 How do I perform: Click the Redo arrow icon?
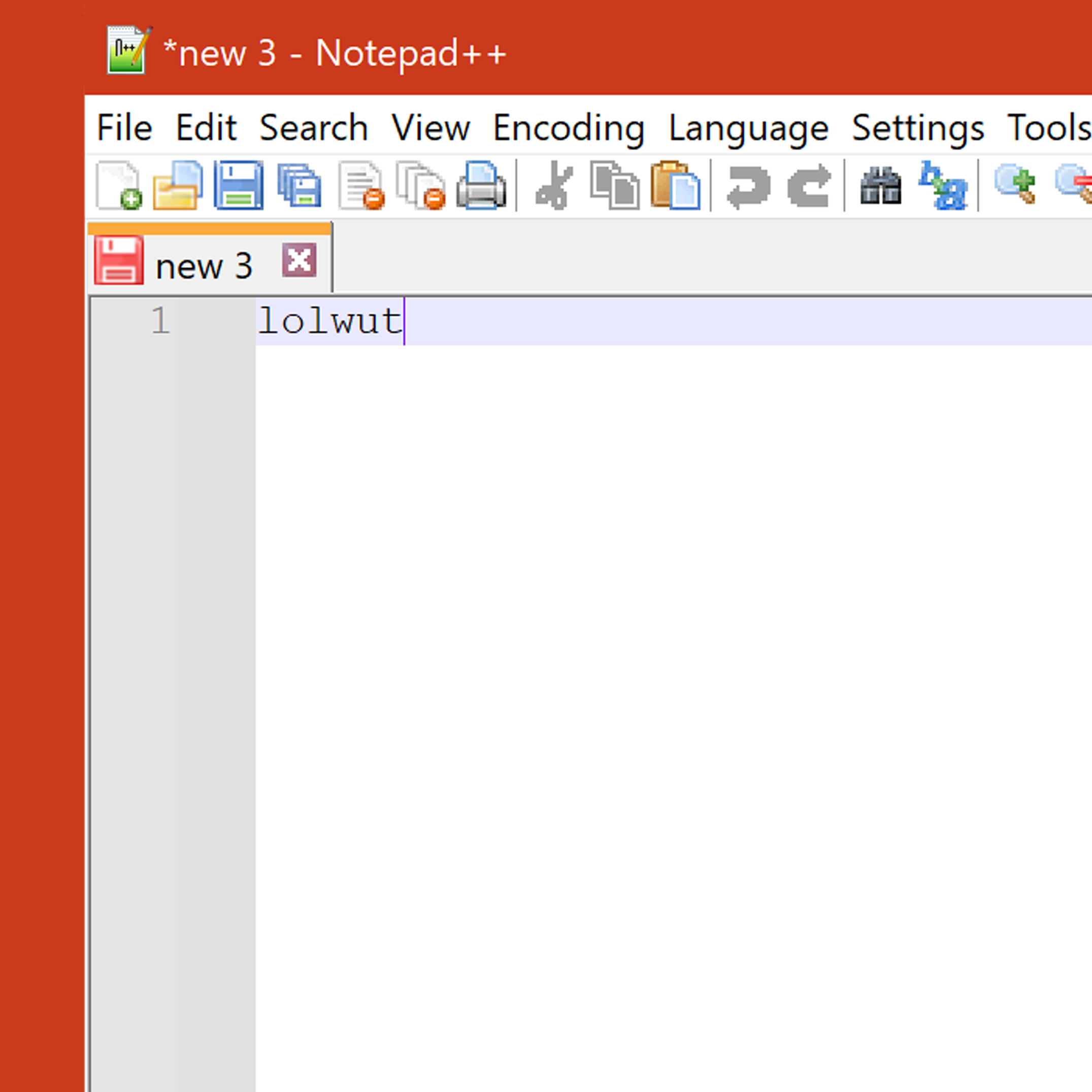click(809, 186)
